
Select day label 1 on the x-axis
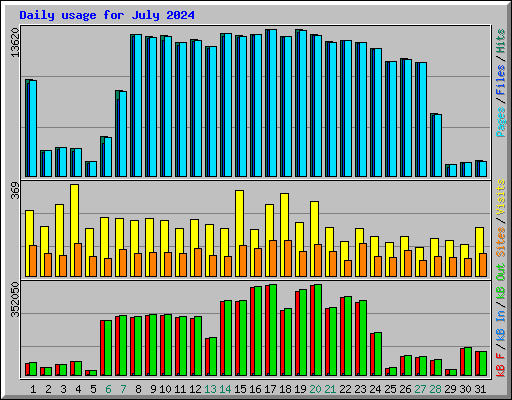point(33,389)
